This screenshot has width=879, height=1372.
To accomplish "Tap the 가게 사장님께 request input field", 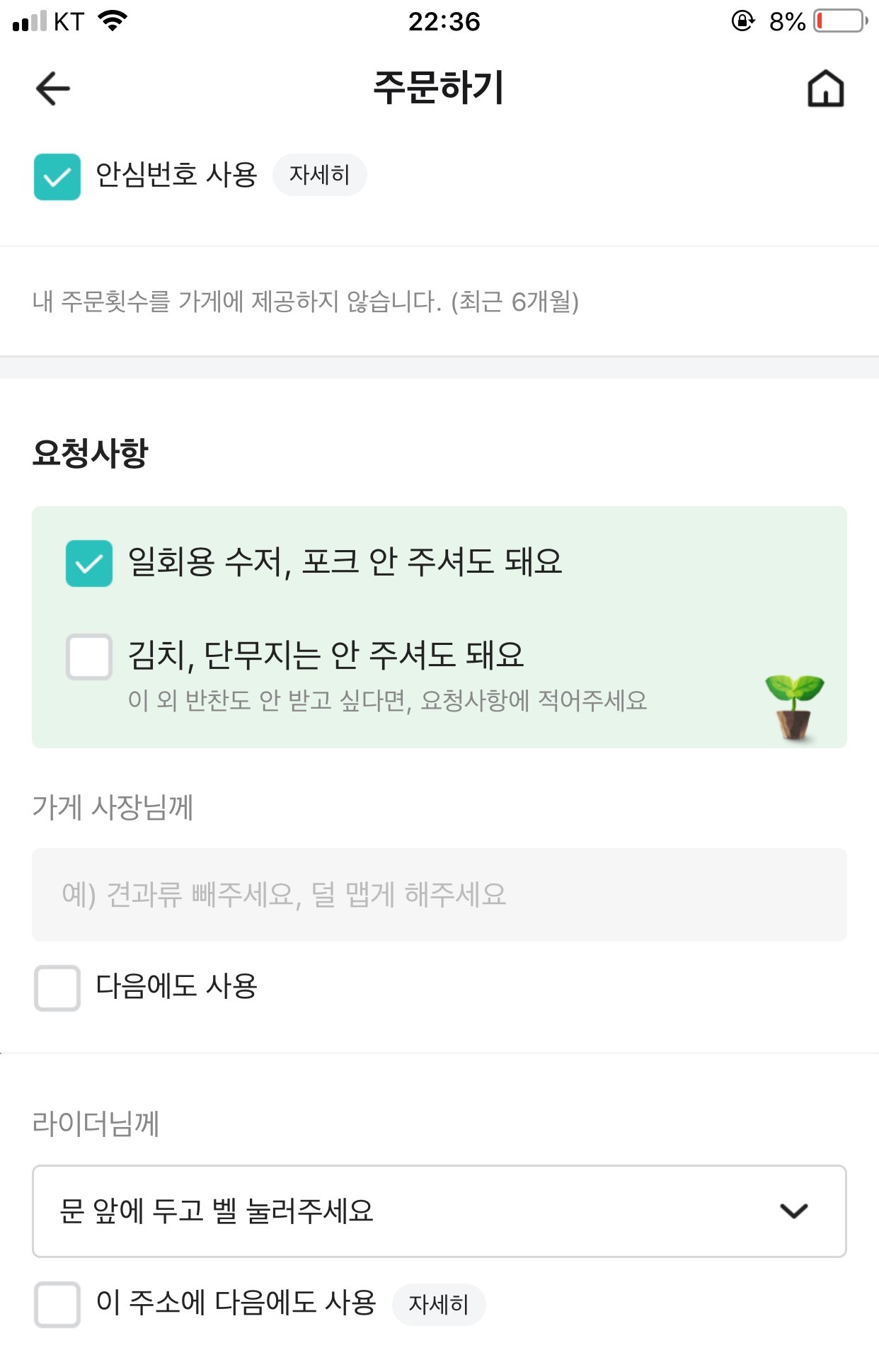I will point(439,895).
